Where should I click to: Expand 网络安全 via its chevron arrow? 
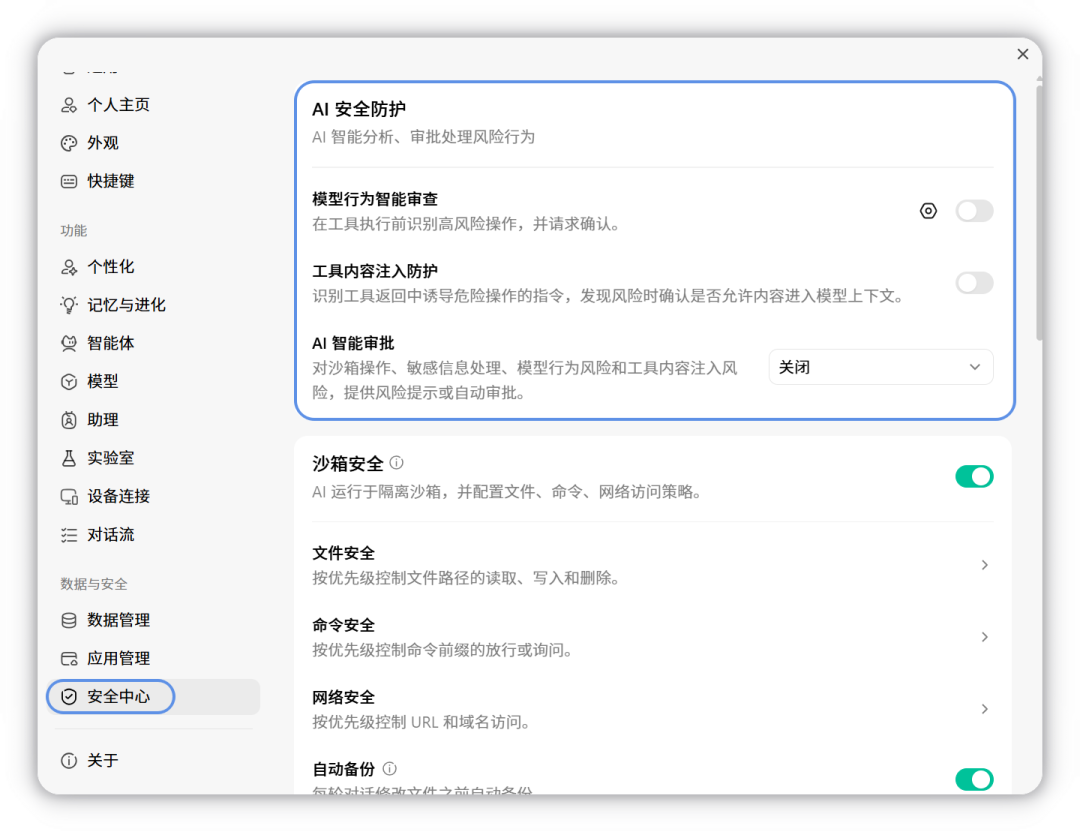tap(984, 709)
